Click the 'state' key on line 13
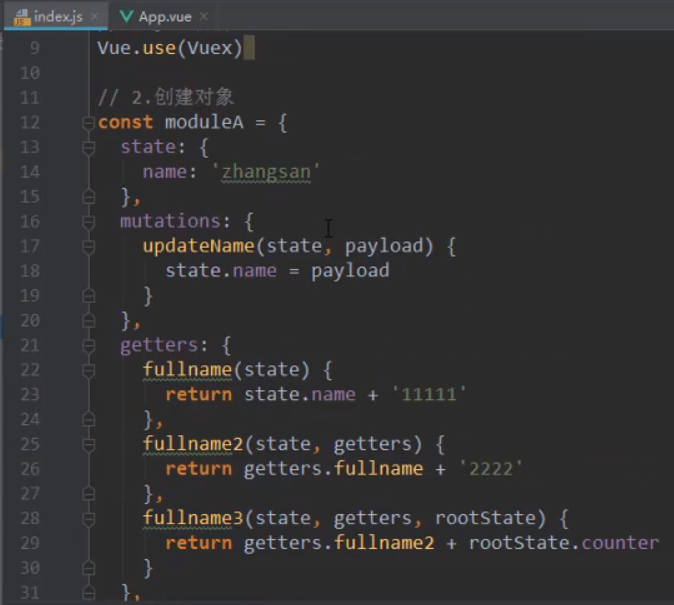This screenshot has width=674, height=605. [x=148, y=147]
